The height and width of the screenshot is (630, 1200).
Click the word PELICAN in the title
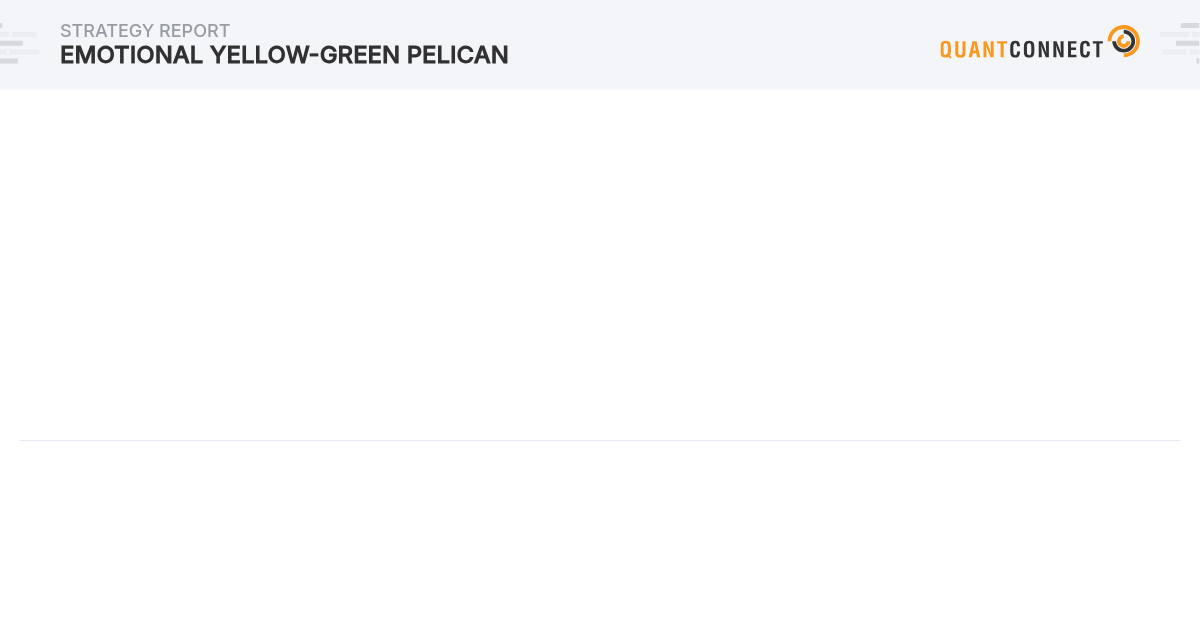tap(457, 55)
